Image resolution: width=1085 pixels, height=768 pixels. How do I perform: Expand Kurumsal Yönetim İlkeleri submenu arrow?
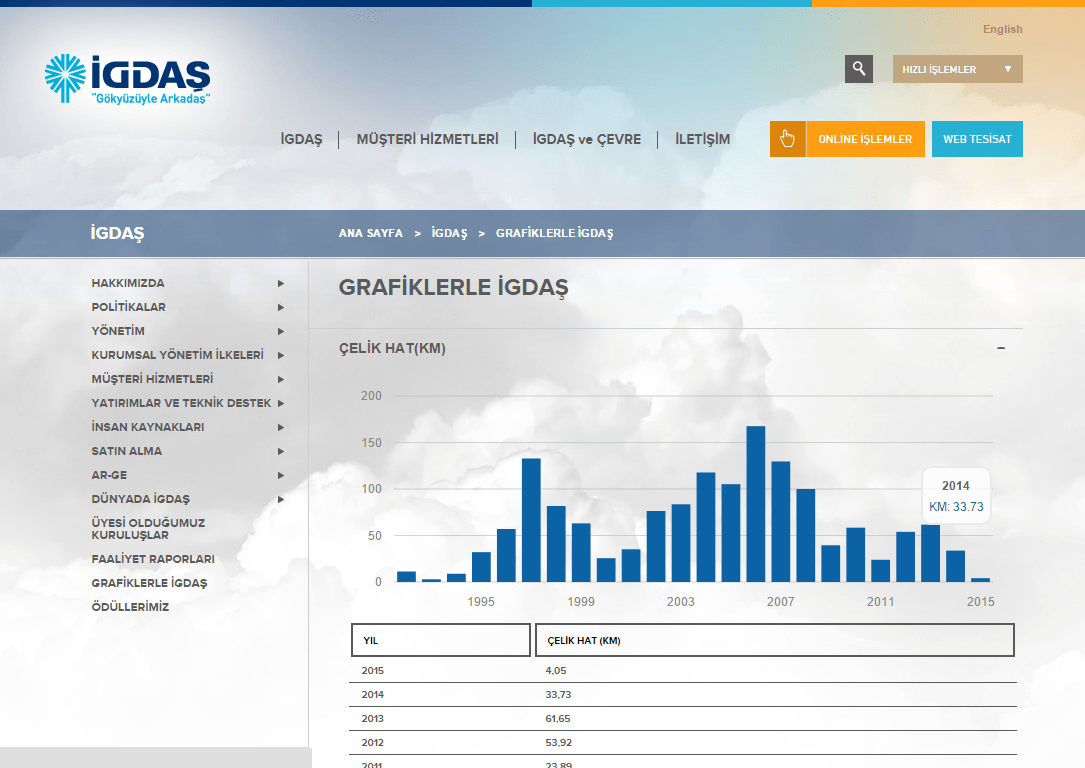point(281,356)
